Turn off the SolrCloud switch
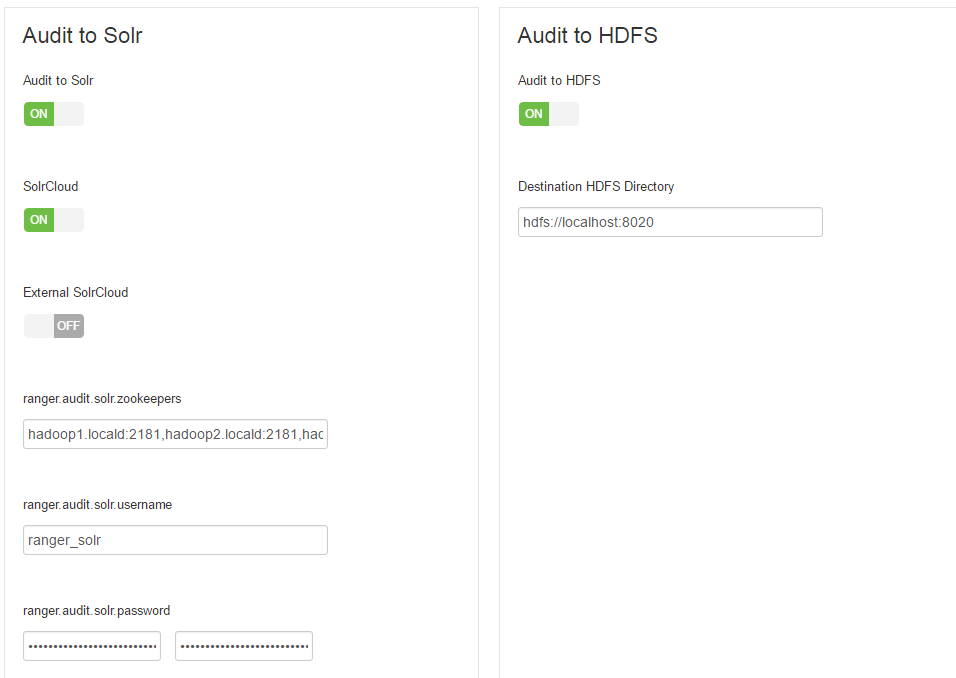The width and height of the screenshot is (956, 678). tap(54, 220)
